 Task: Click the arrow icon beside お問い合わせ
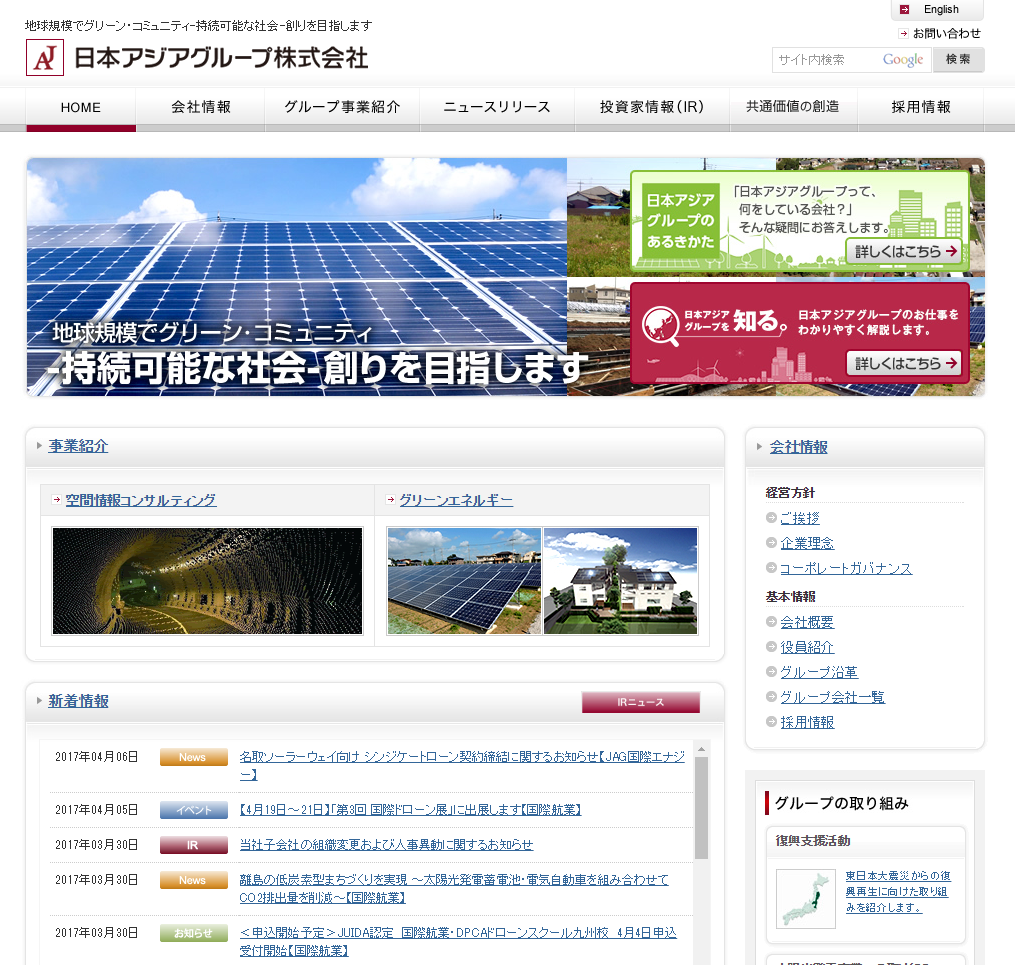coord(904,34)
